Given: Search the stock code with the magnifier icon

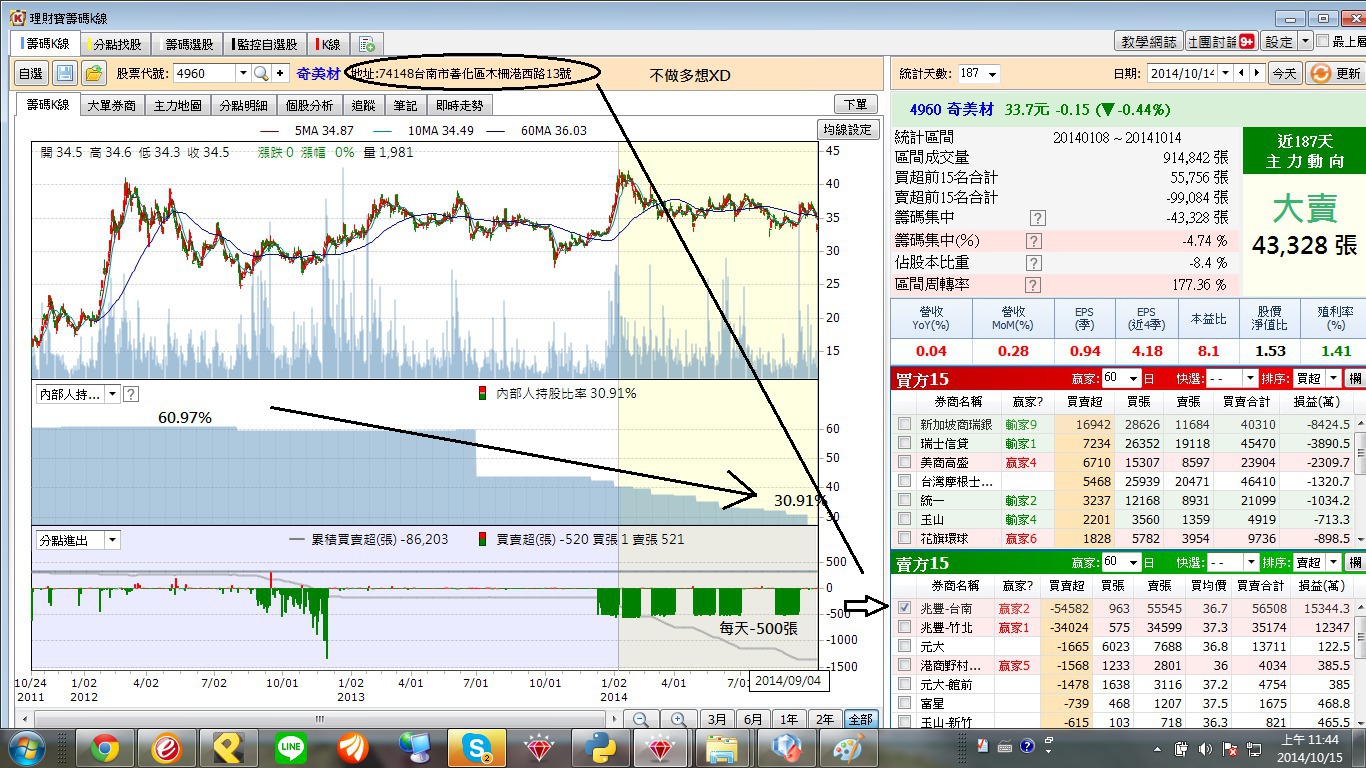Looking at the screenshot, I should [261, 73].
